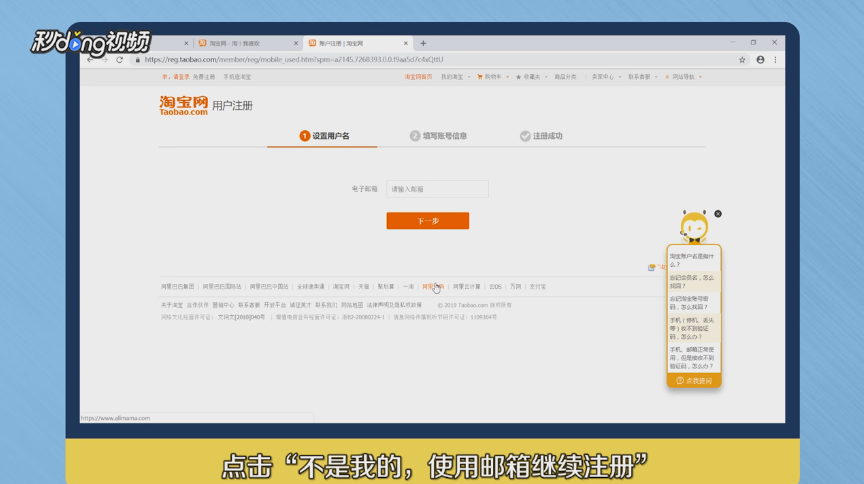864x484 pixels.
Task: Click the browser back arrow
Action: pyautogui.click(x=90, y=60)
